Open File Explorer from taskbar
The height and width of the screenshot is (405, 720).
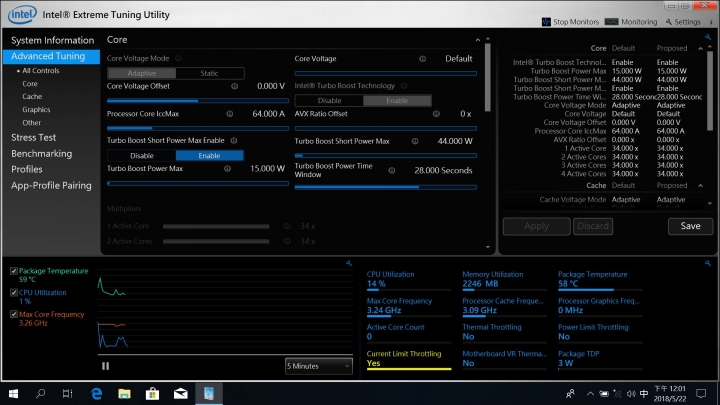(124, 394)
